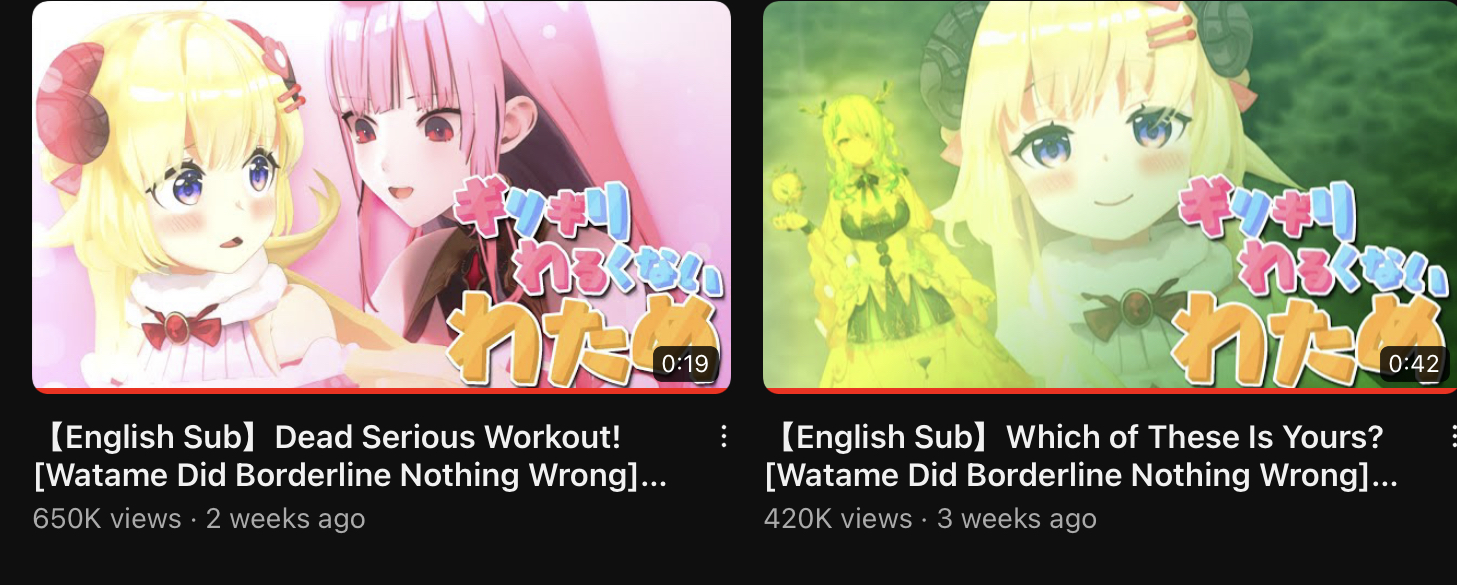The width and height of the screenshot is (1457, 585).
Task: Click the 650K views metadata text
Action: (107, 519)
